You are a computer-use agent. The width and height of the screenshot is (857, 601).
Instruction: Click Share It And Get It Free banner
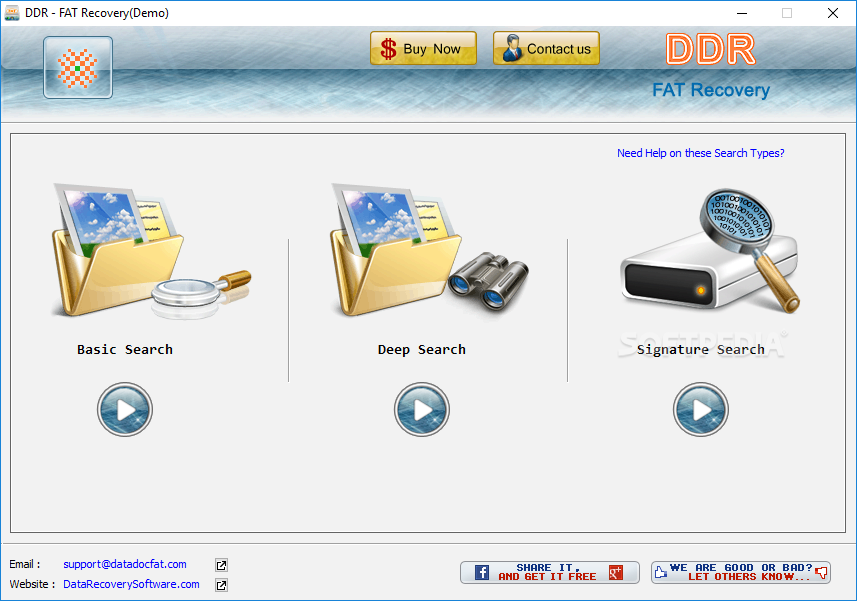pyautogui.click(x=549, y=572)
